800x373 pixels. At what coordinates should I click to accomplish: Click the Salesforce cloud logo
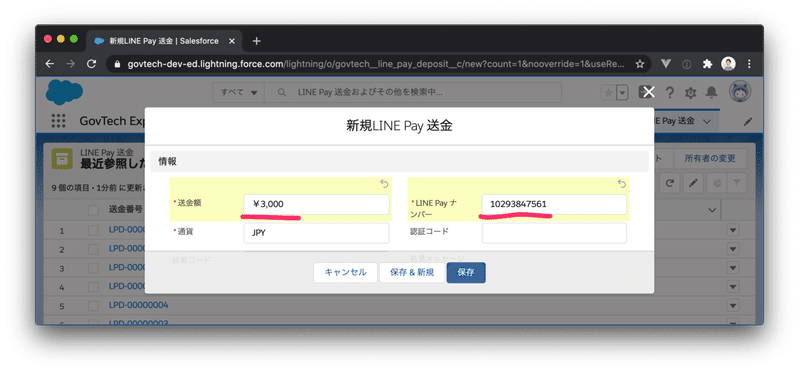[x=64, y=93]
